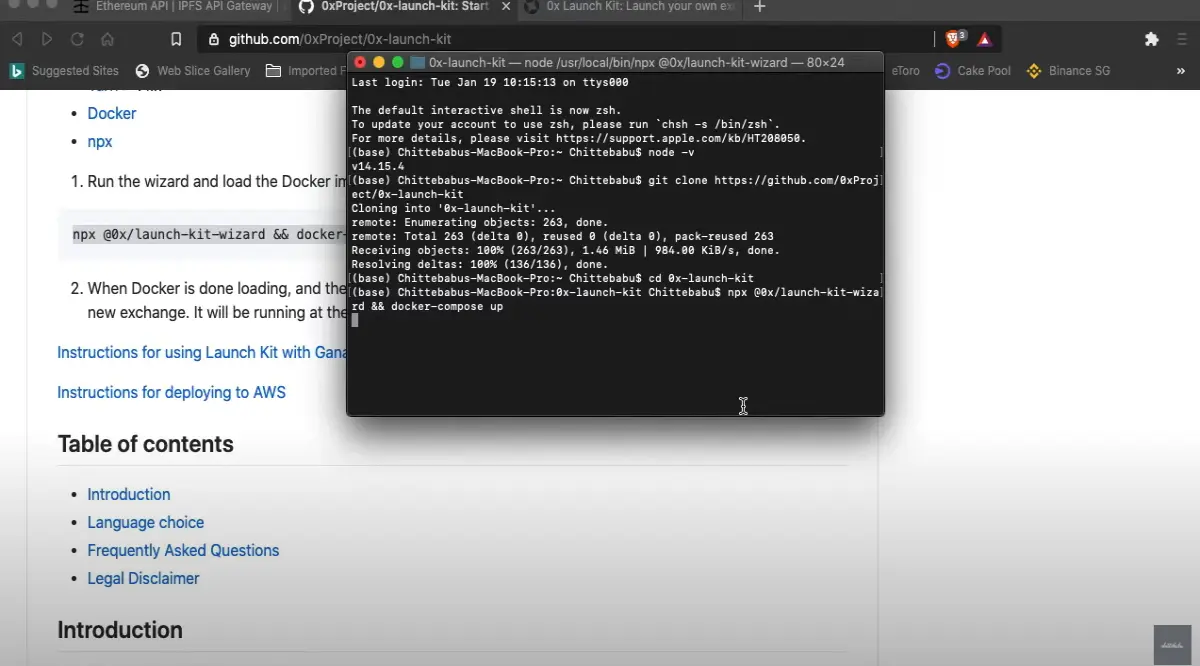This screenshot has height=666, width=1200.
Task: Show more bookmarks with the chevron
Action: pos(1181,71)
